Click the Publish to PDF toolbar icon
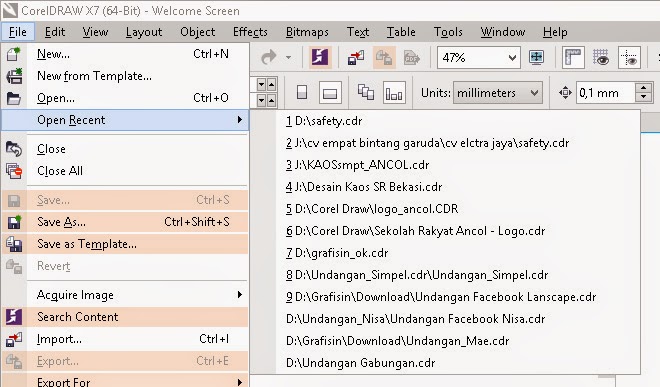The height and width of the screenshot is (387, 660). [x=412, y=57]
